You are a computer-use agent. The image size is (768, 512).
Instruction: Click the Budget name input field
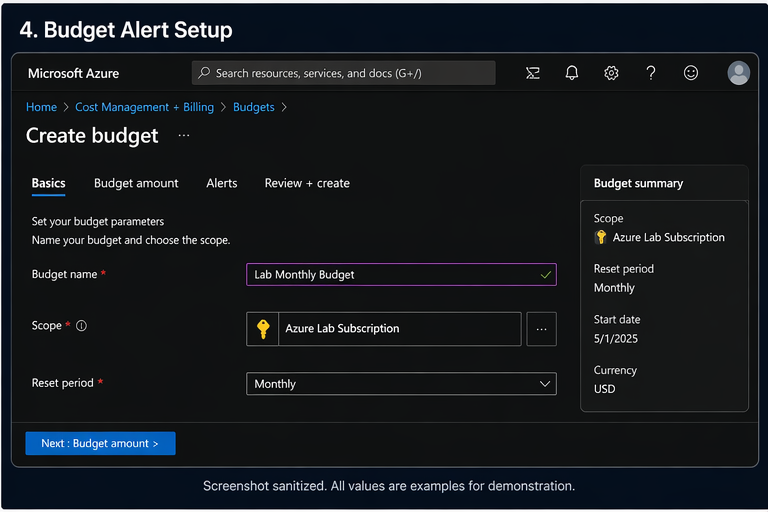401,275
